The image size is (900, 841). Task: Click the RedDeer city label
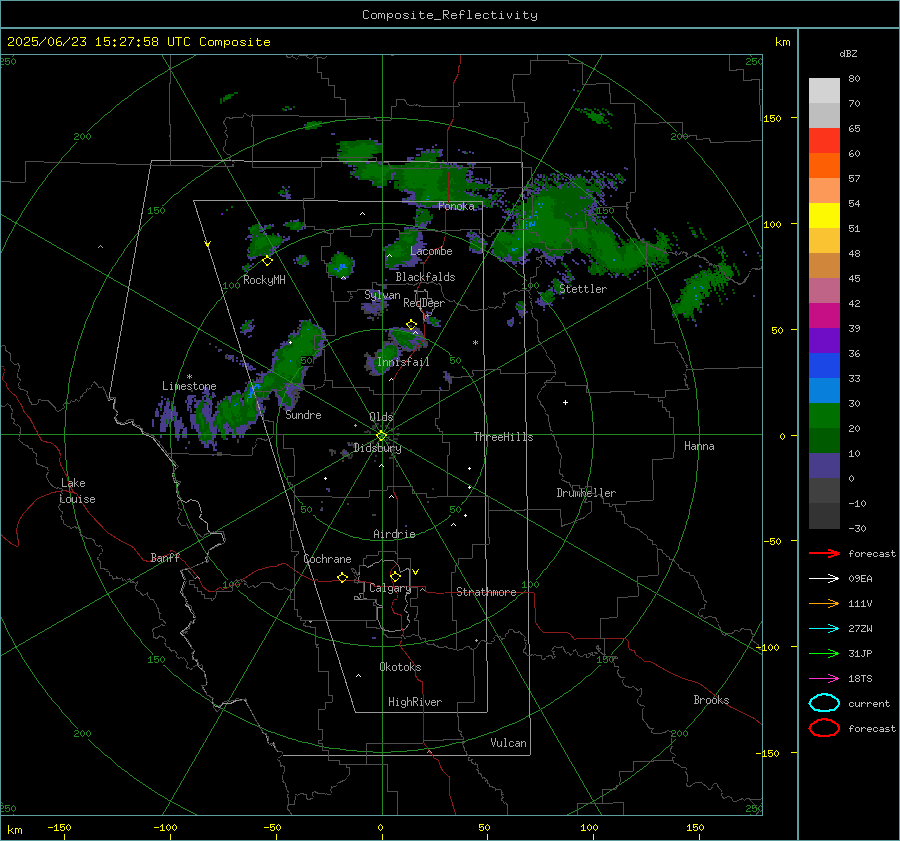424,303
